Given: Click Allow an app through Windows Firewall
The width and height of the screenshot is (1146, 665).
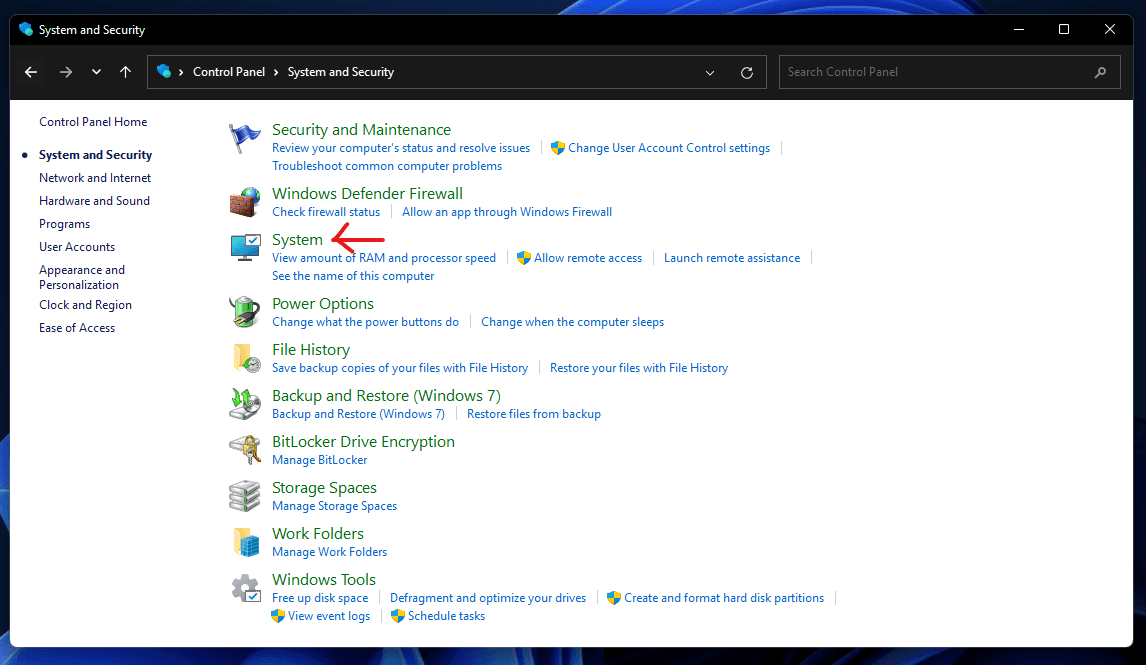Looking at the screenshot, I should (x=506, y=212).
